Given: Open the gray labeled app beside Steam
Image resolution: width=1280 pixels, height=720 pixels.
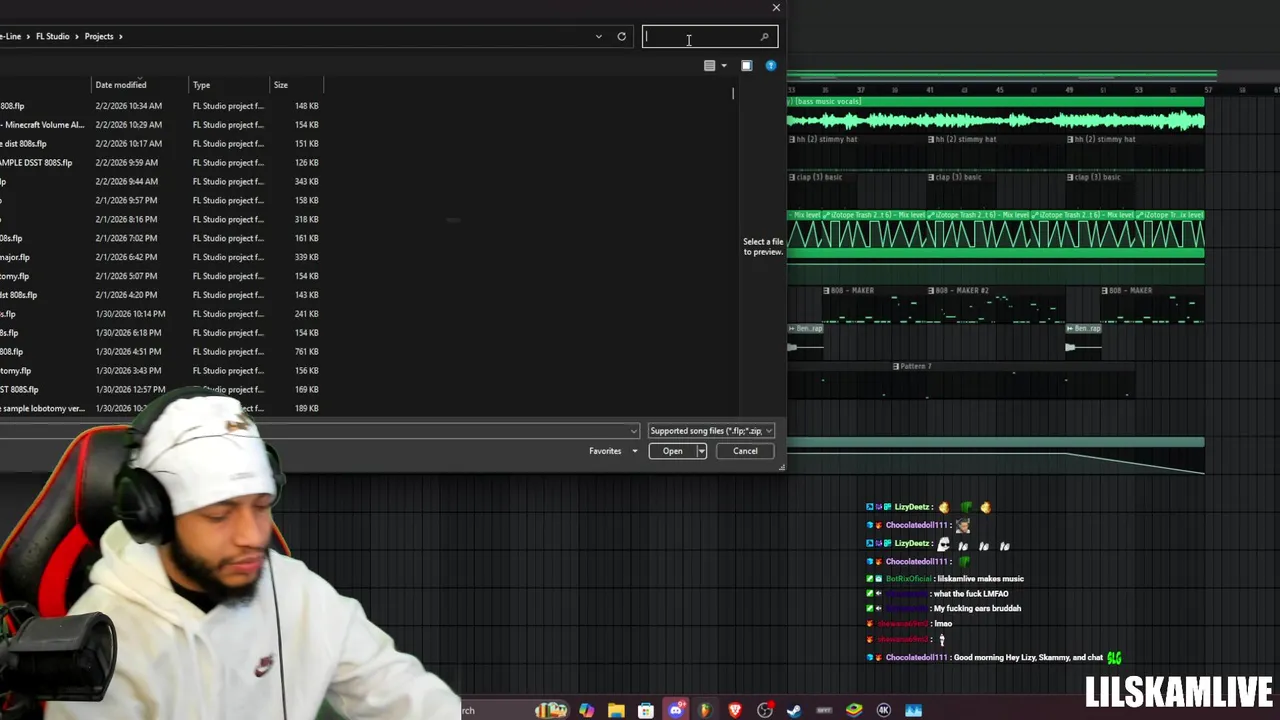Looking at the screenshot, I should coord(824,710).
